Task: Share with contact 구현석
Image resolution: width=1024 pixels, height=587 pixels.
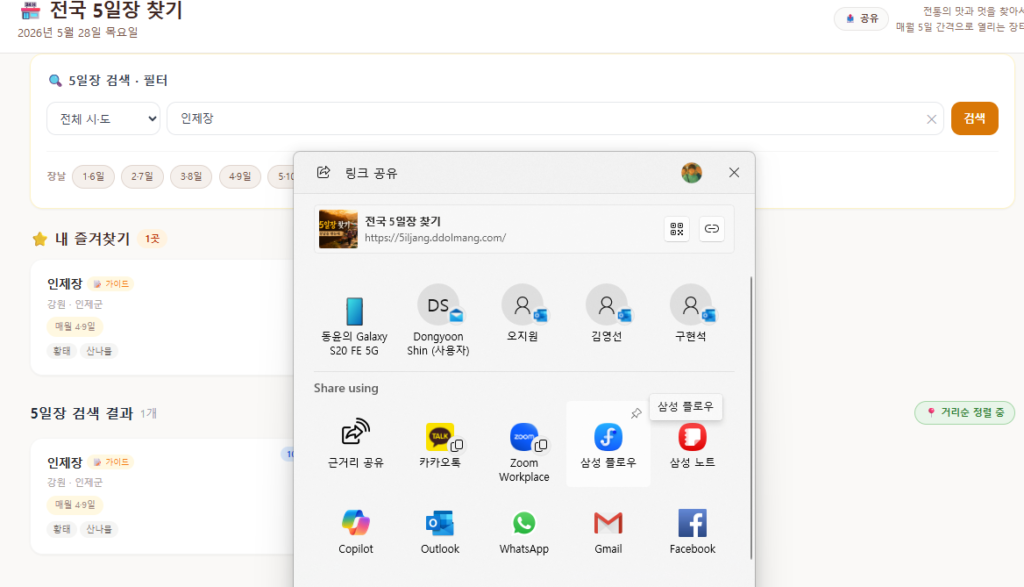Action: click(x=691, y=314)
